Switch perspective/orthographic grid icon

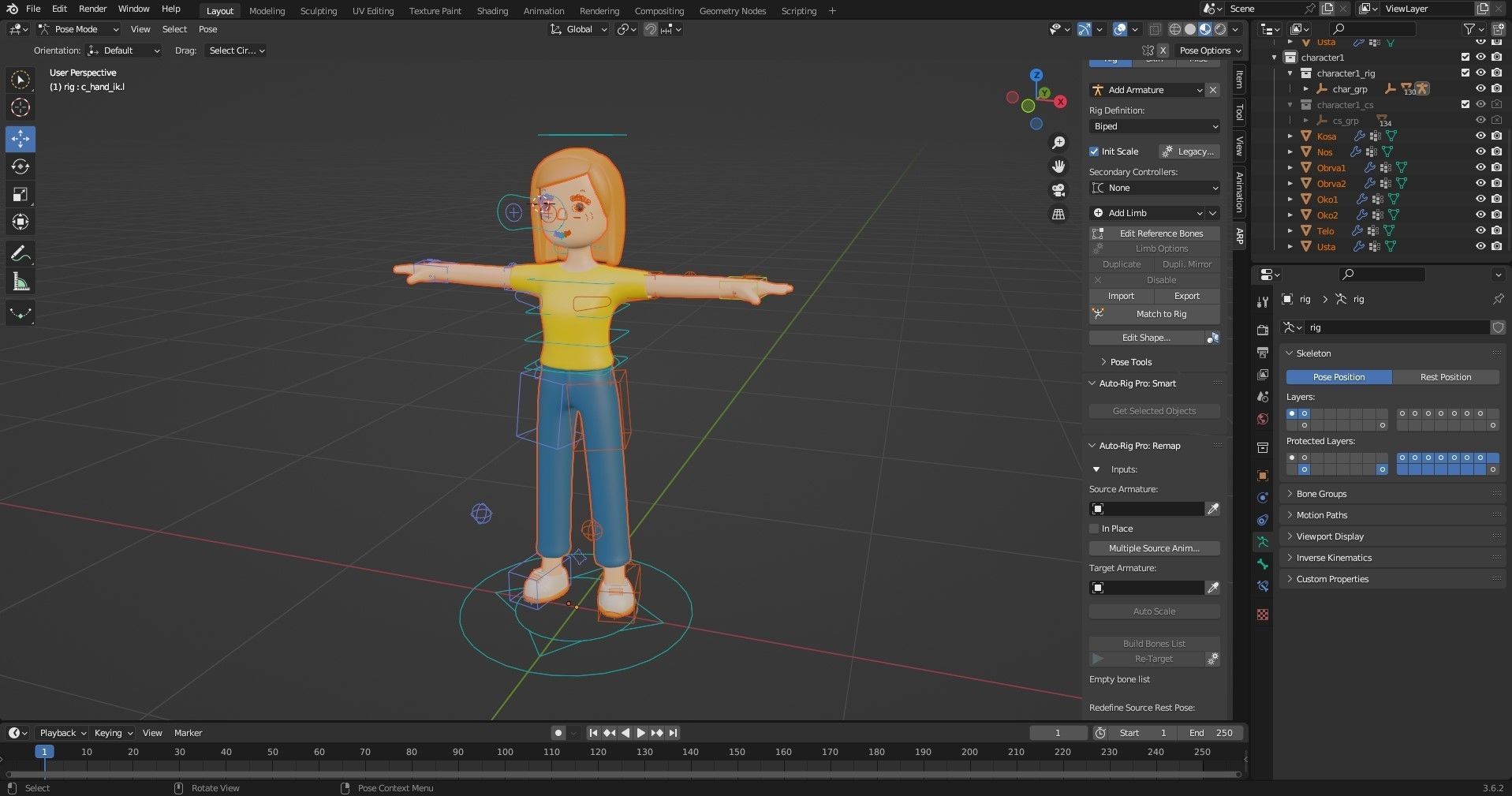[x=1058, y=214]
